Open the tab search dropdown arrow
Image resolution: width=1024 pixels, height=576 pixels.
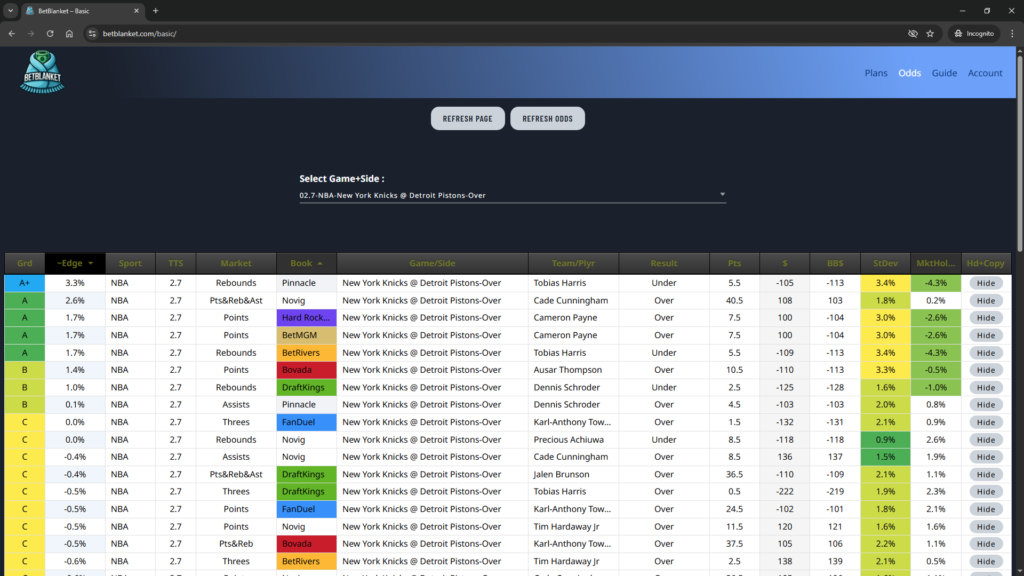tap(10, 10)
